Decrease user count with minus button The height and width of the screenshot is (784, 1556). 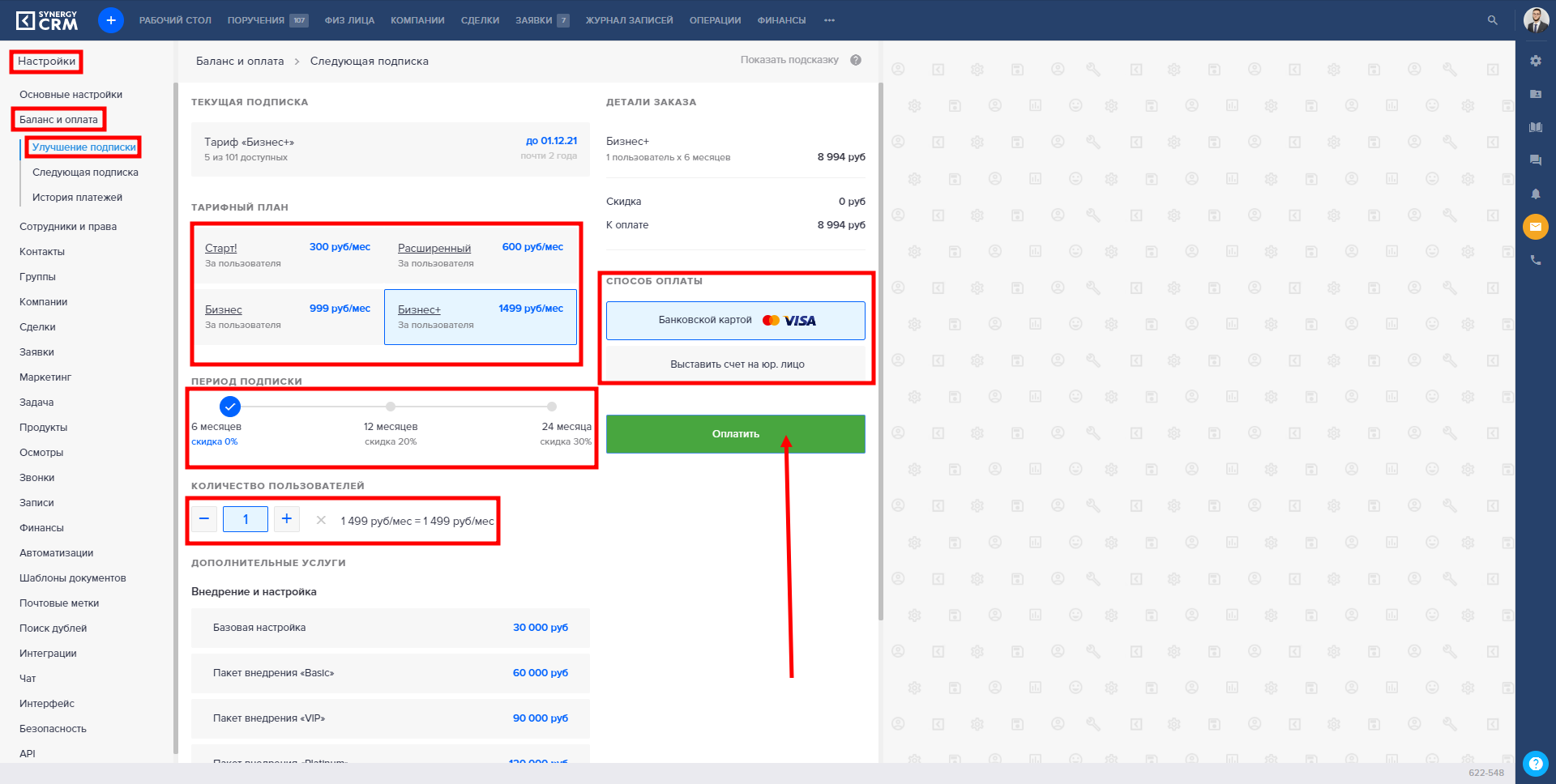pyautogui.click(x=204, y=519)
